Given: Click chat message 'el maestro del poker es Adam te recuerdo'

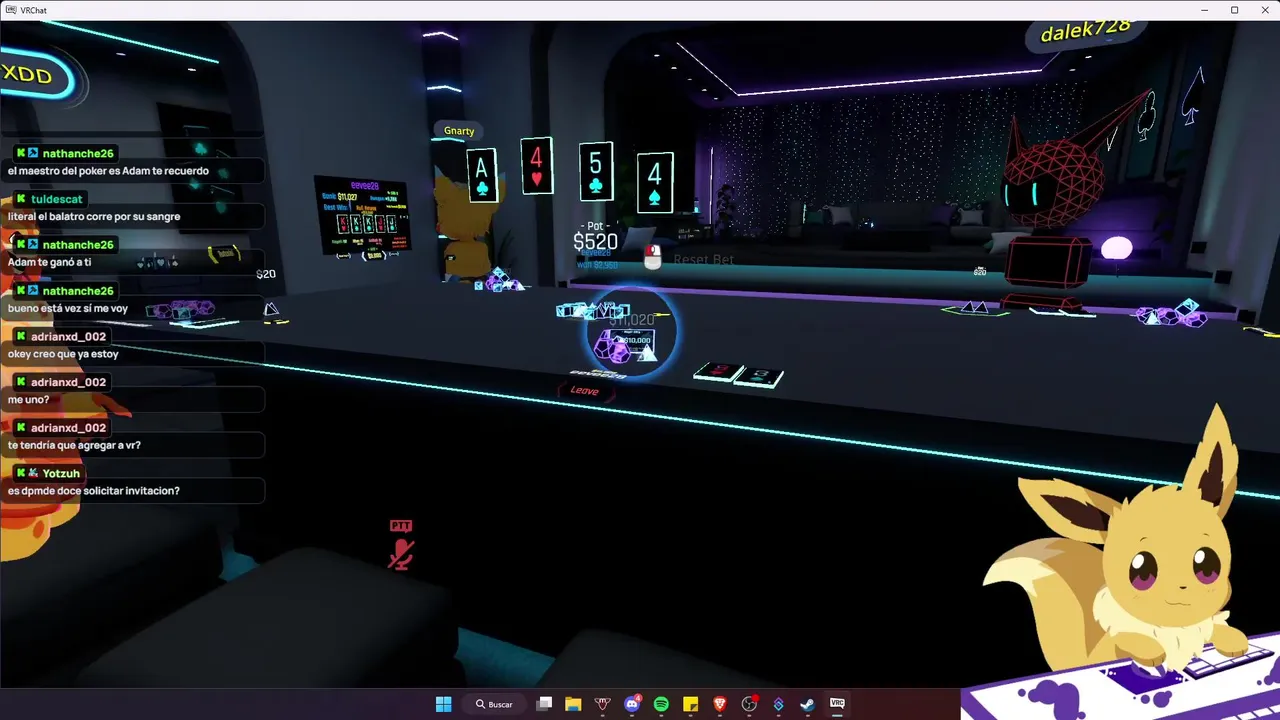Looking at the screenshot, I should [x=108, y=171].
